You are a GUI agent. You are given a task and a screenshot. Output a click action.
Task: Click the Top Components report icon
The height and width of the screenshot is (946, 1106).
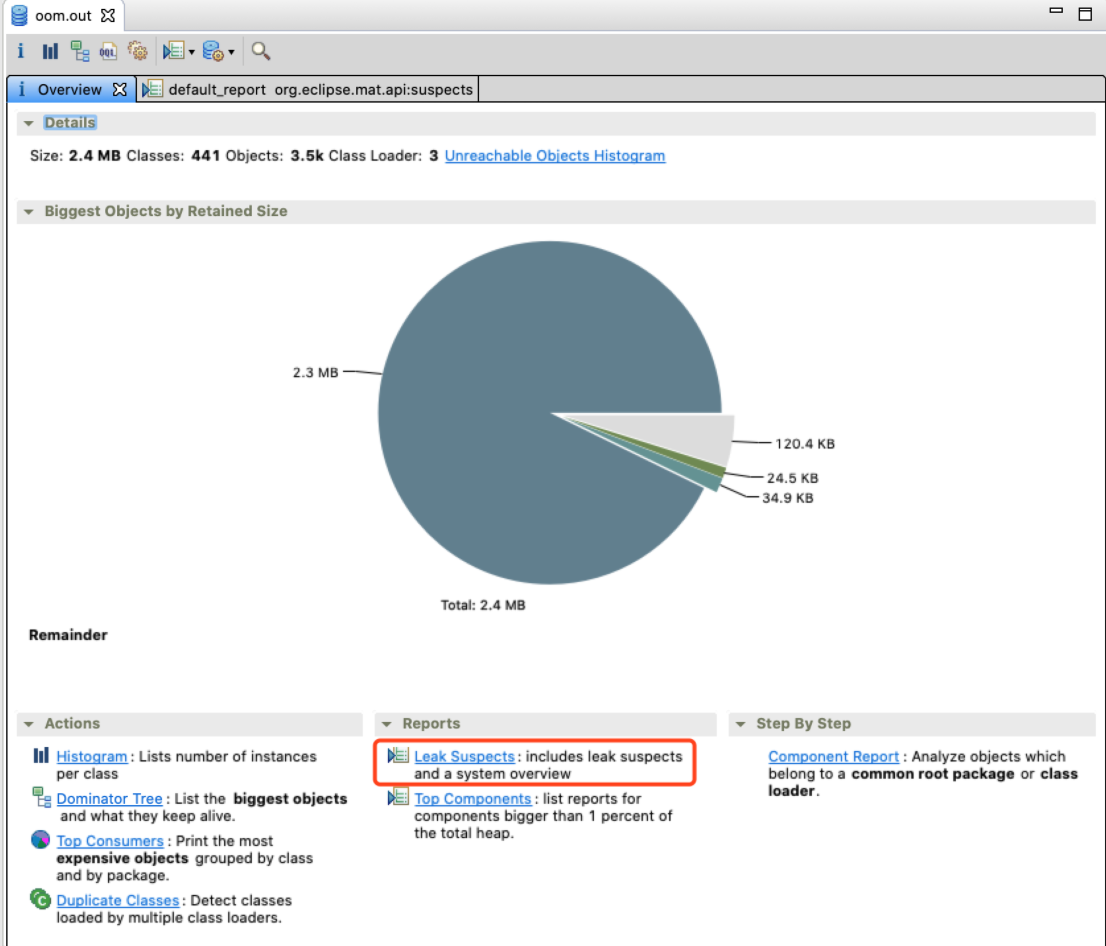[398, 797]
